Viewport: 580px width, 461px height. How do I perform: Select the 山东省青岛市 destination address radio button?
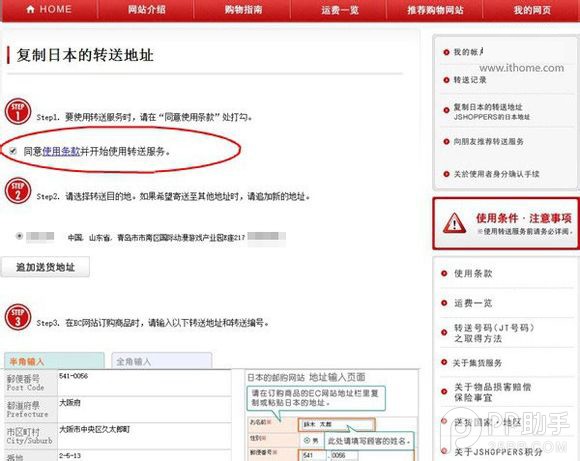(x=19, y=236)
